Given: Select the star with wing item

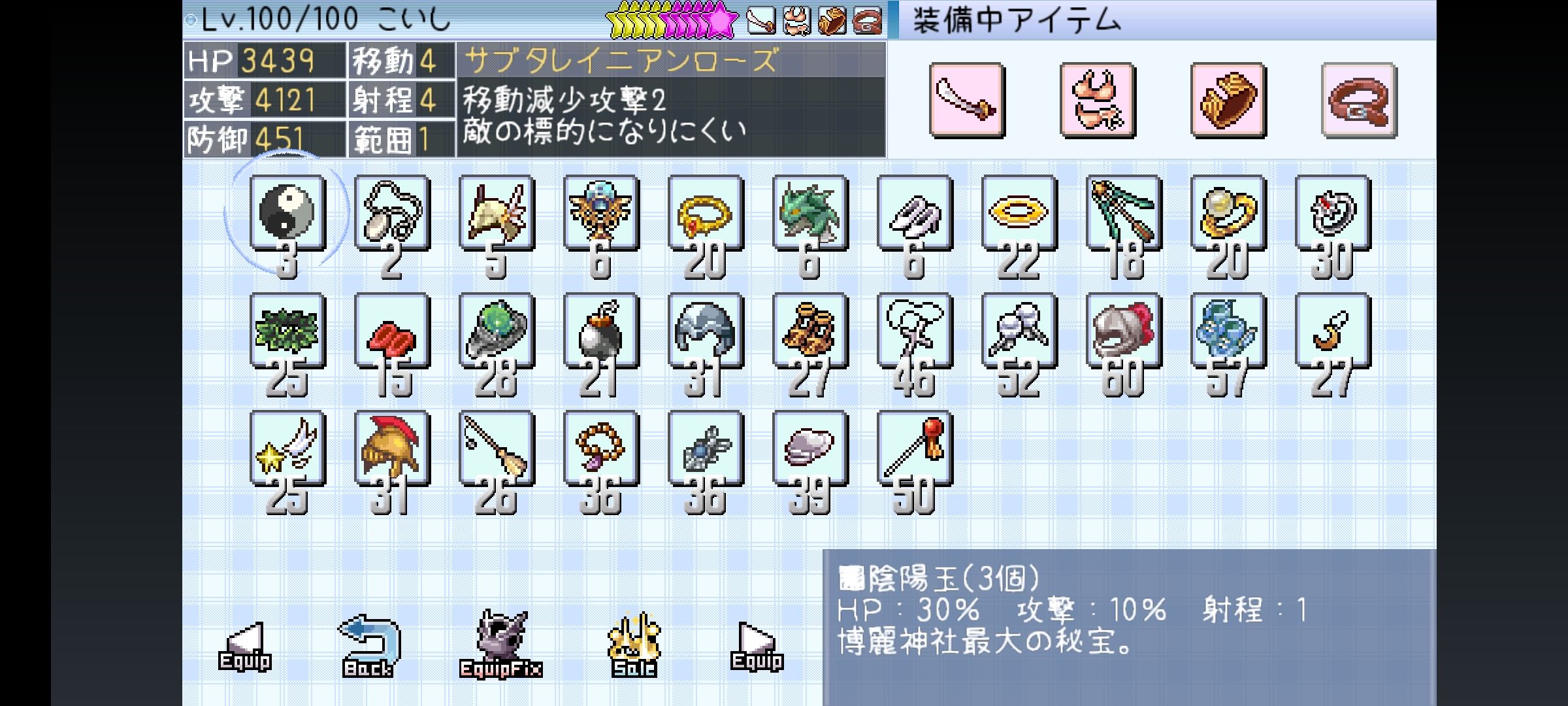Looking at the screenshot, I should [287, 448].
